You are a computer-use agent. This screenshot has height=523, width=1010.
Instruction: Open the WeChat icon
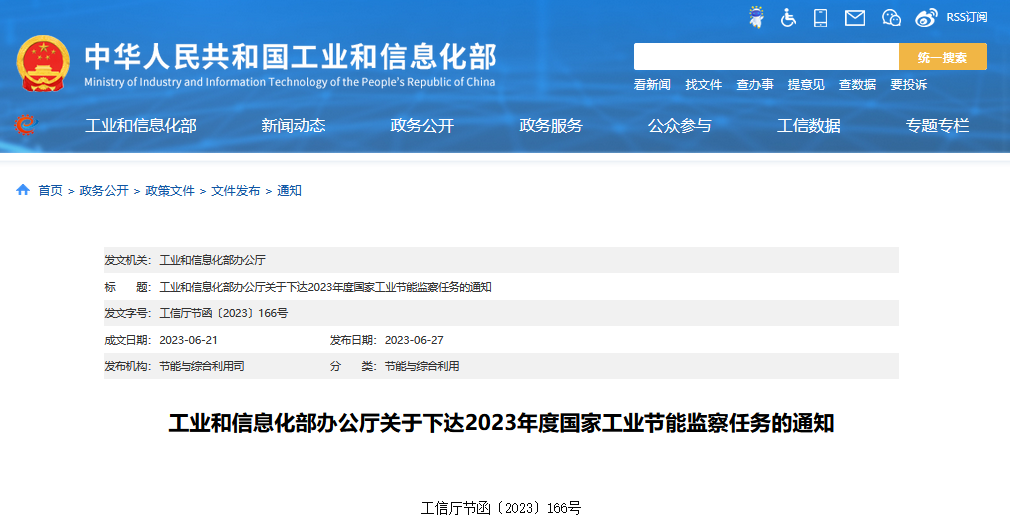pos(891,18)
